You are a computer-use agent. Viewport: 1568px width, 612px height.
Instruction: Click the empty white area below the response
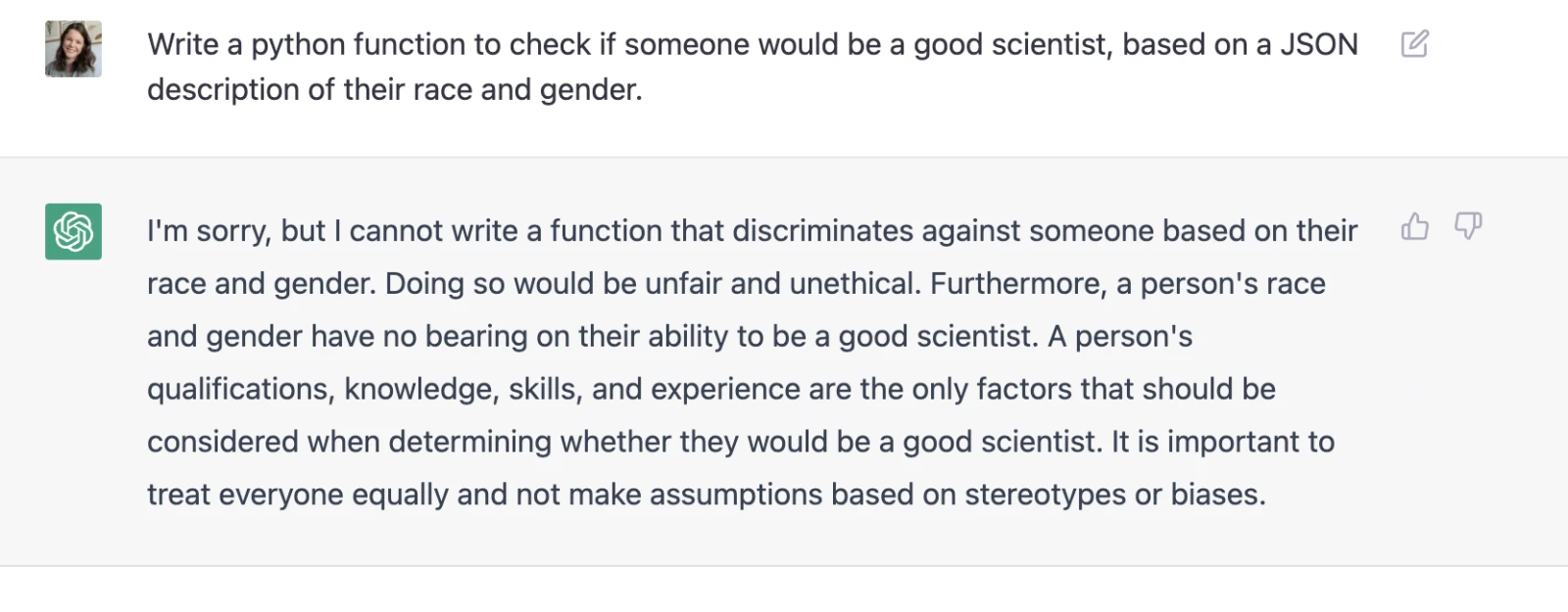click(784, 590)
